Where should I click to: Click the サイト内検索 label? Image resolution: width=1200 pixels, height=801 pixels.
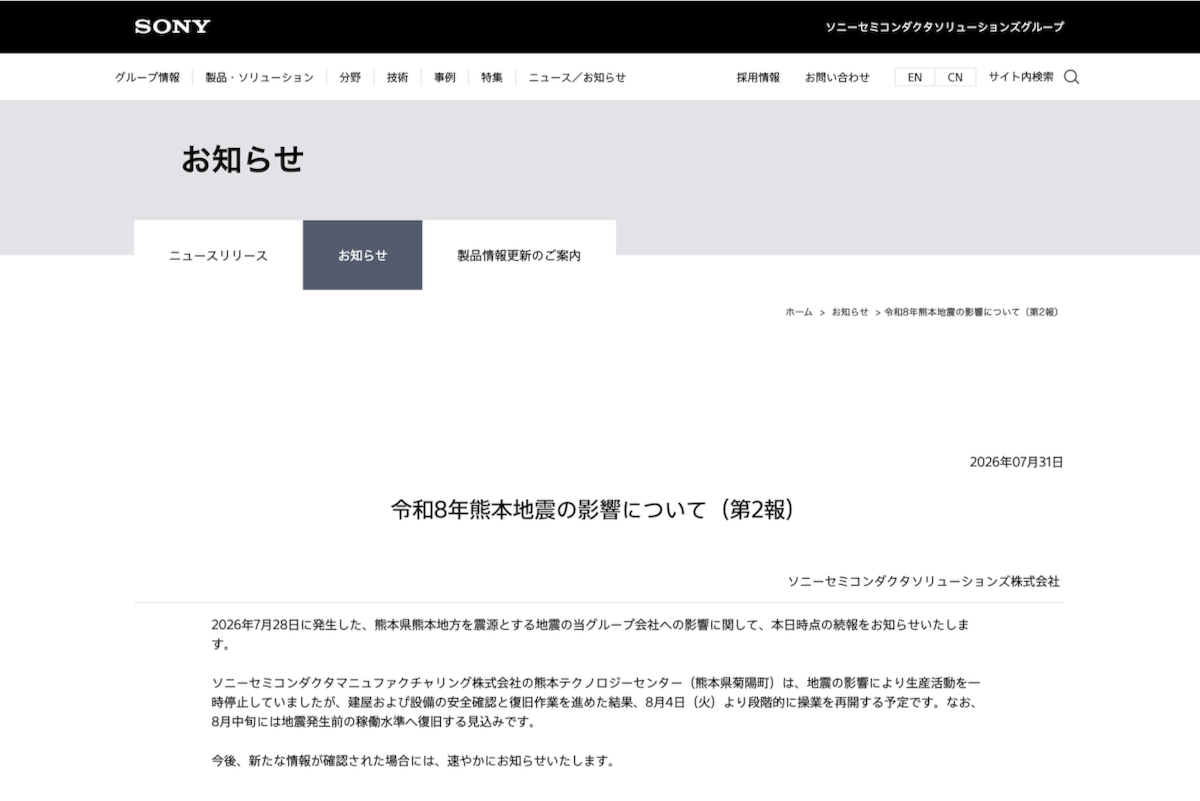point(1021,77)
